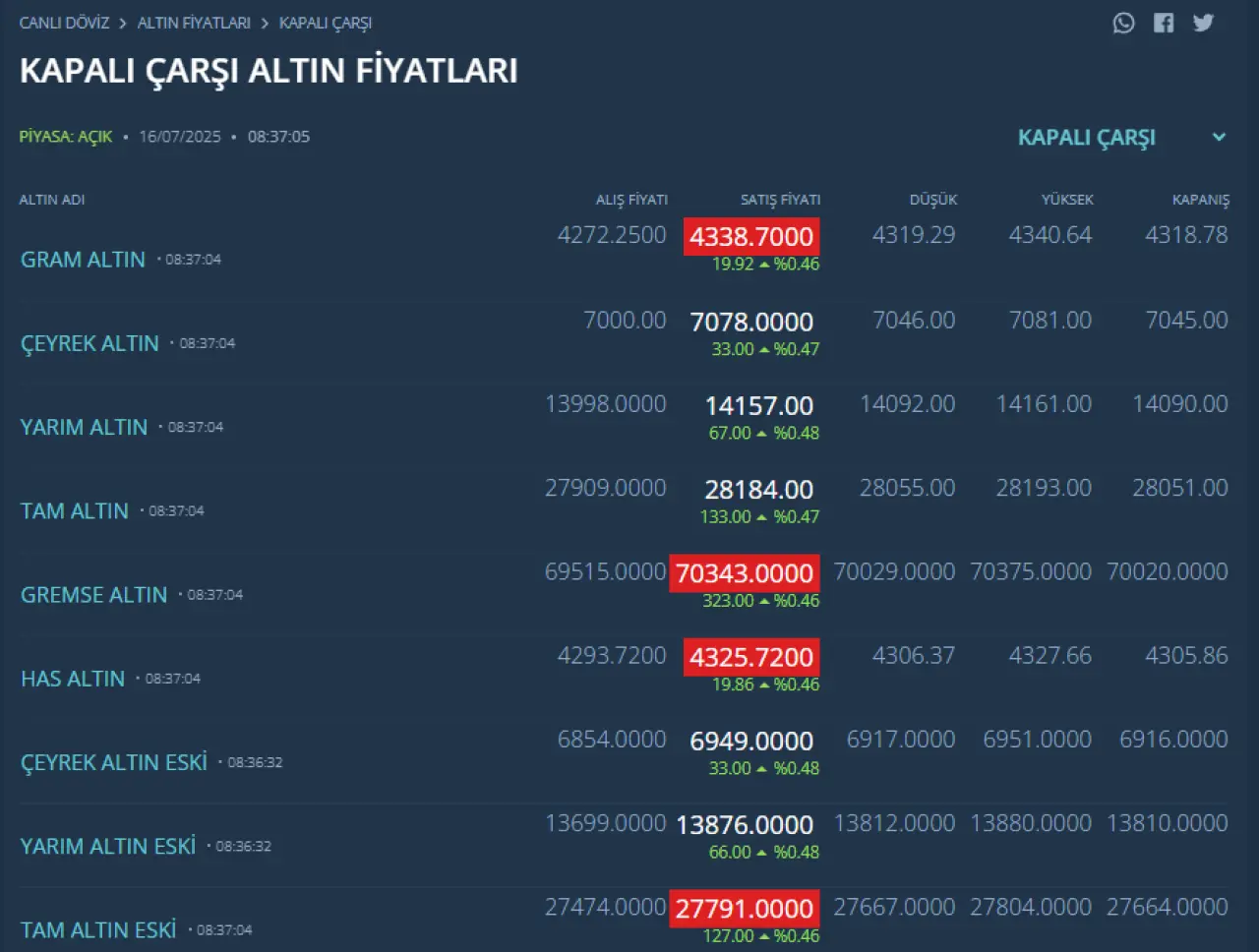Screen dimensions: 1259x952
Task: Share page on Twitter icon
Action: coord(1203,23)
